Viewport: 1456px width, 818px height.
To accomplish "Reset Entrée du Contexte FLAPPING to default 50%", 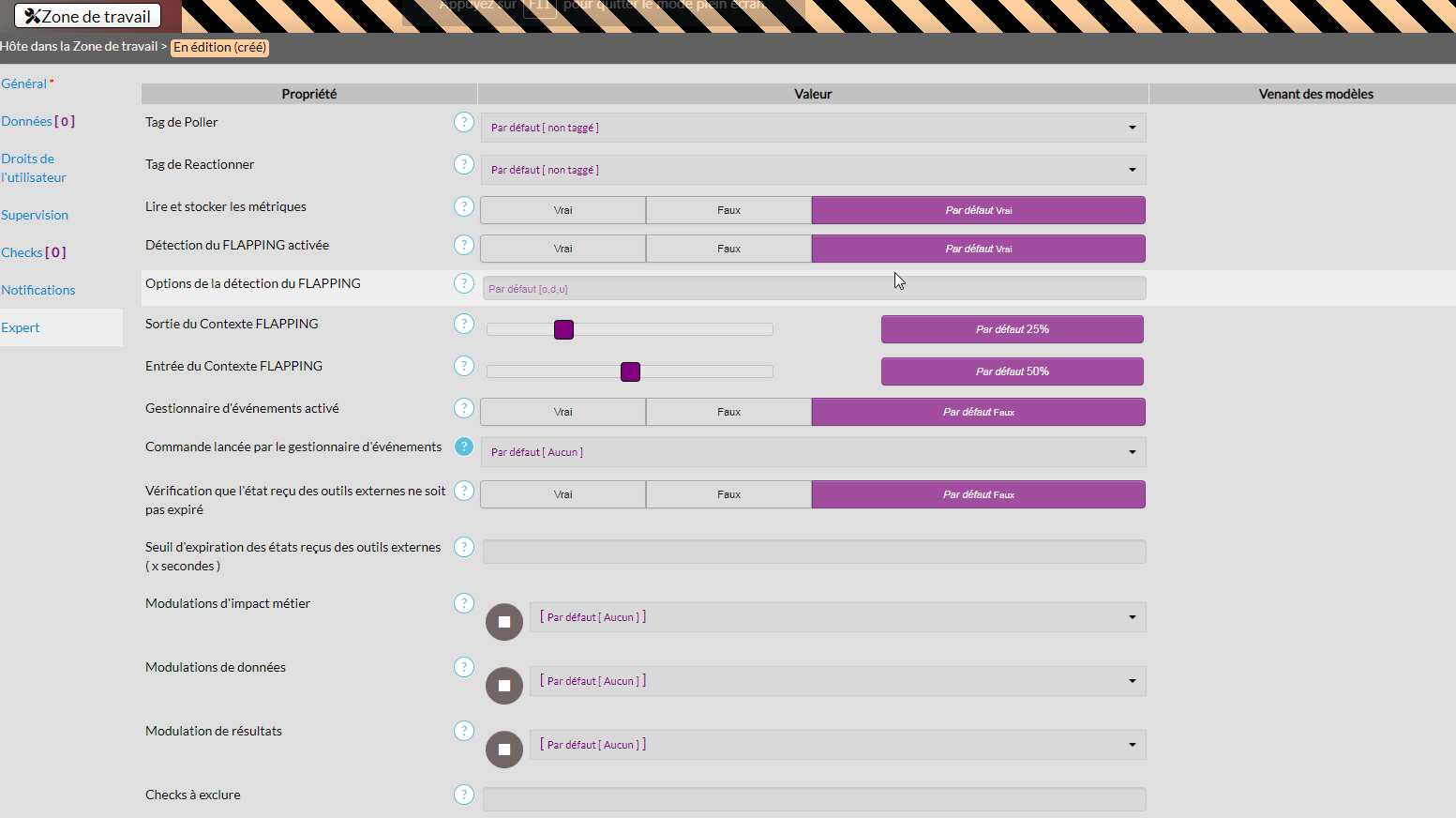I will coord(1012,371).
